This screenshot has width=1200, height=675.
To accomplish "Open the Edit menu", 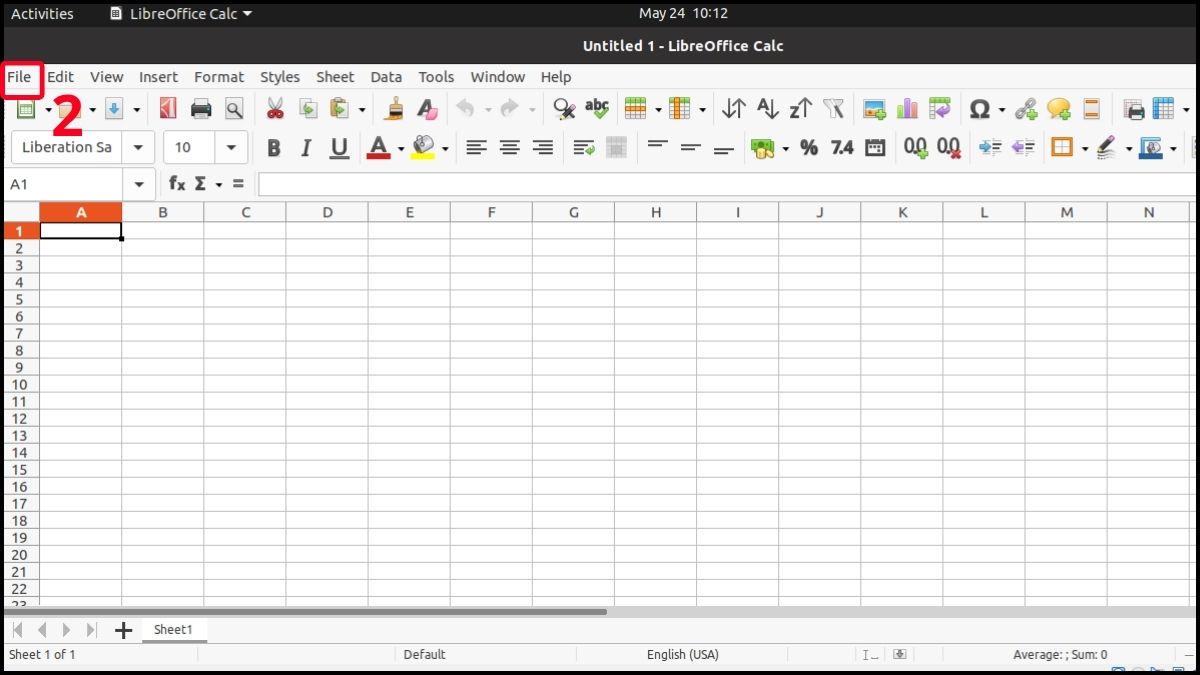I will coord(60,76).
